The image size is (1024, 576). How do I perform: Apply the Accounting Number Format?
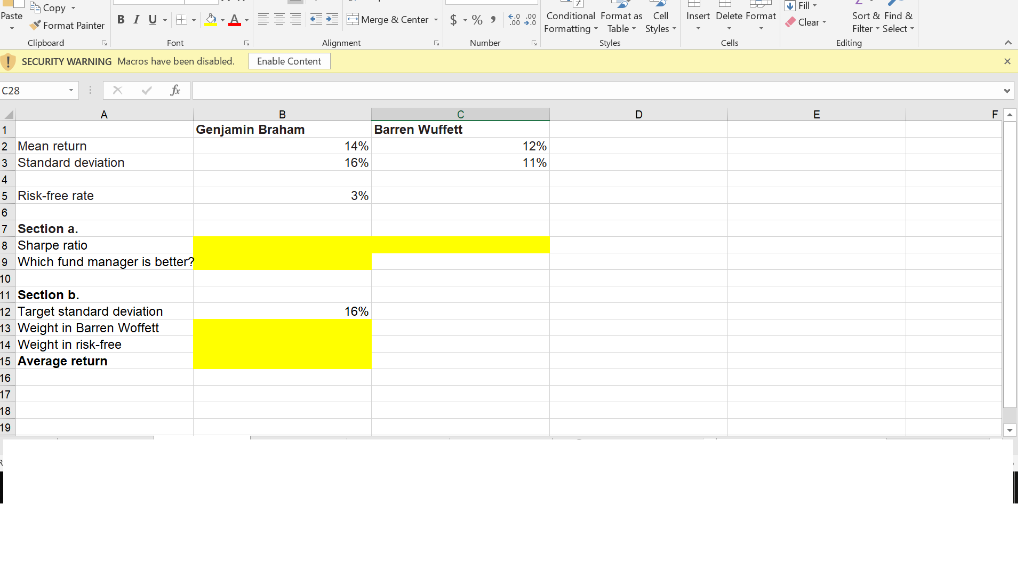(x=453, y=17)
